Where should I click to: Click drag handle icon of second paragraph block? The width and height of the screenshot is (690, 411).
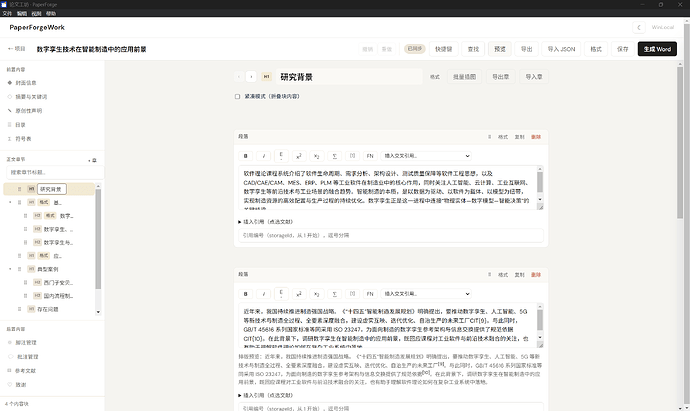pos(489,275)
